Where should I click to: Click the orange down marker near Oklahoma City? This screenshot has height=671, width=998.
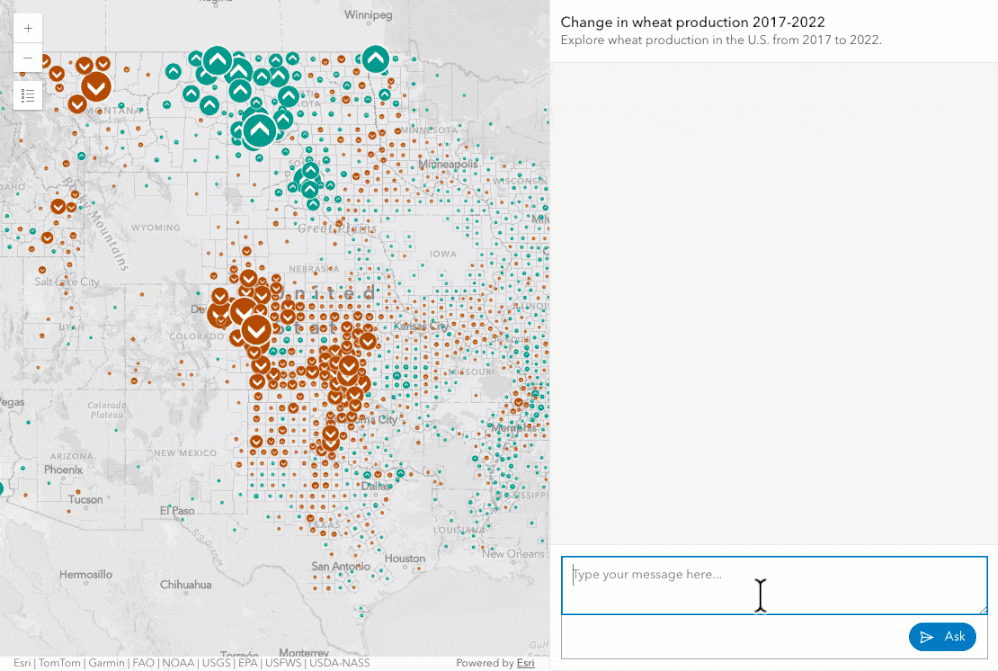[x=330, y=434]
